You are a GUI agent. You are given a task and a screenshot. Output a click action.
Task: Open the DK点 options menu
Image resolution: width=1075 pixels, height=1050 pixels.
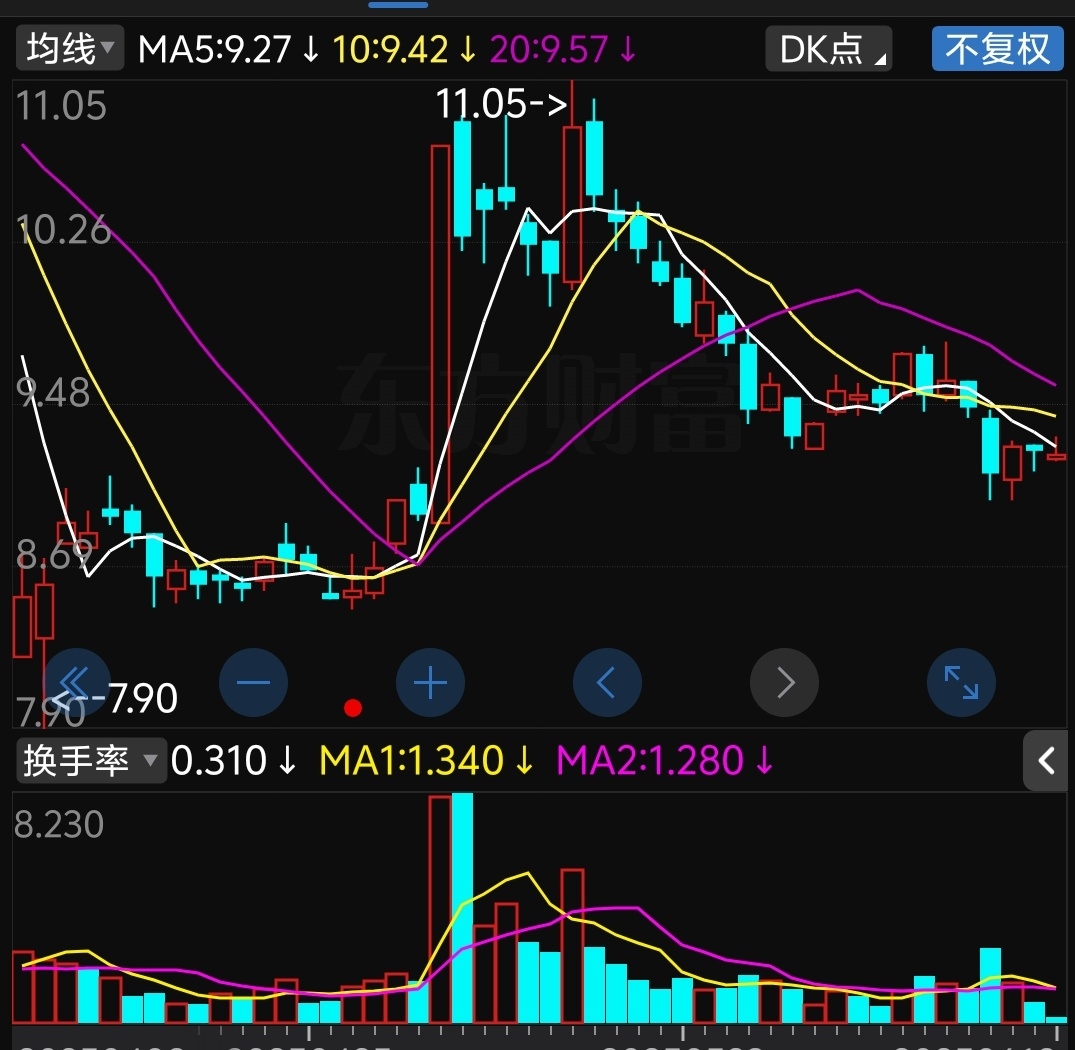828,49
